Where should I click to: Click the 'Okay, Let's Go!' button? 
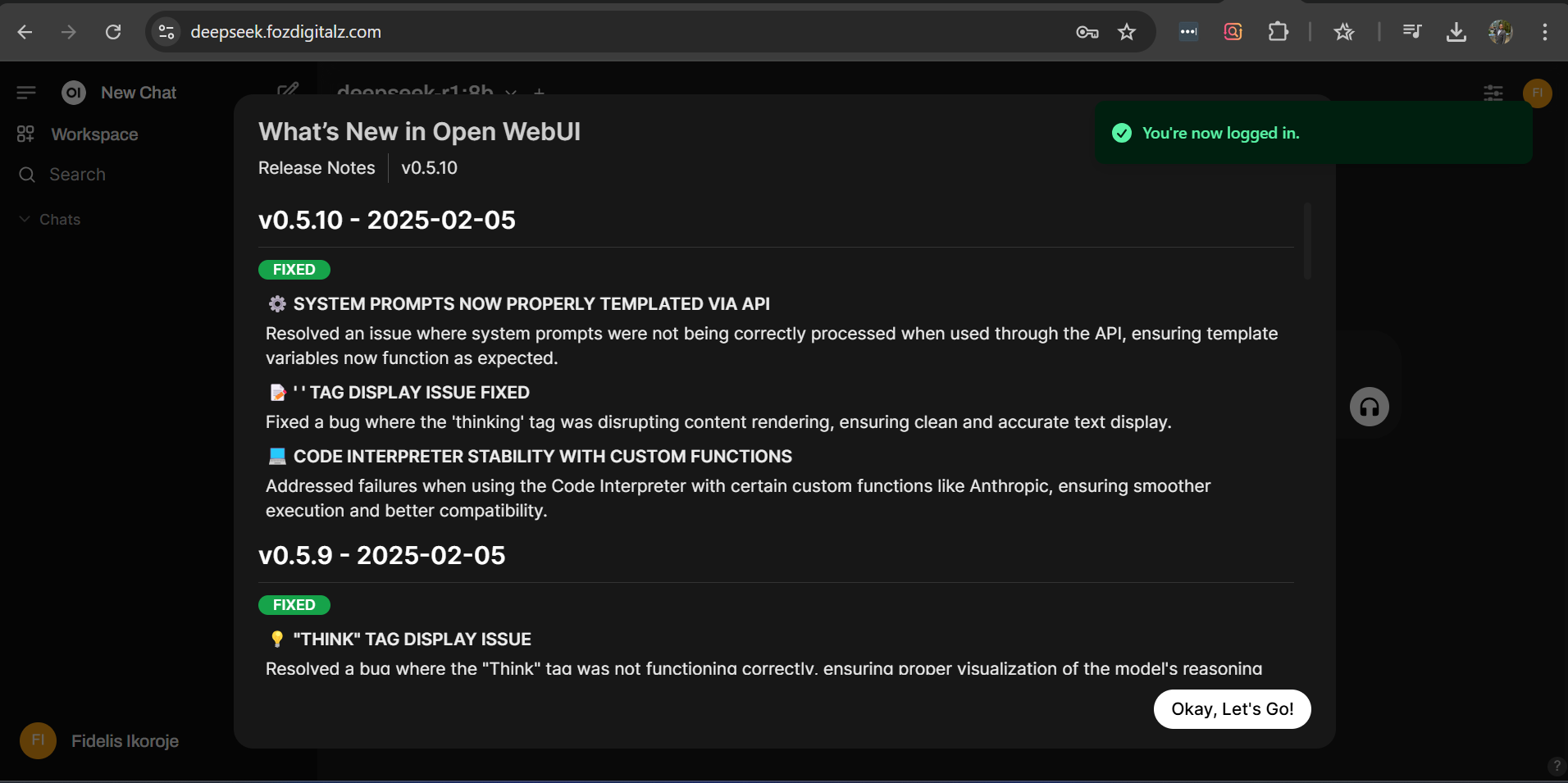(x=1233, y=709)
